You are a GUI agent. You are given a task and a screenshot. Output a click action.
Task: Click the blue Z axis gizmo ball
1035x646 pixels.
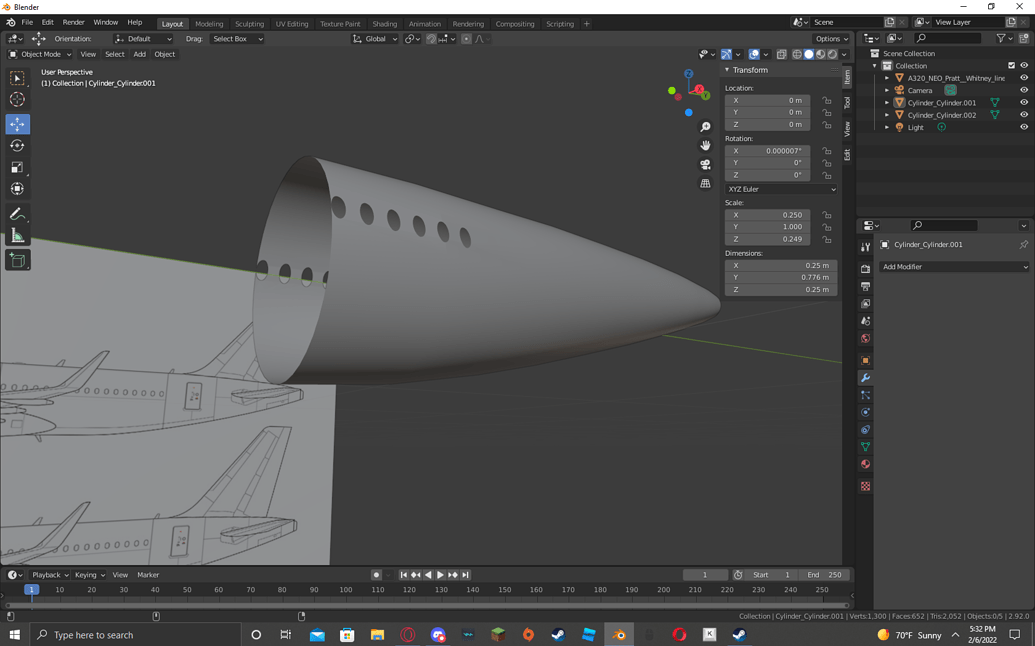pyautogui.click(x=688, y=74)
